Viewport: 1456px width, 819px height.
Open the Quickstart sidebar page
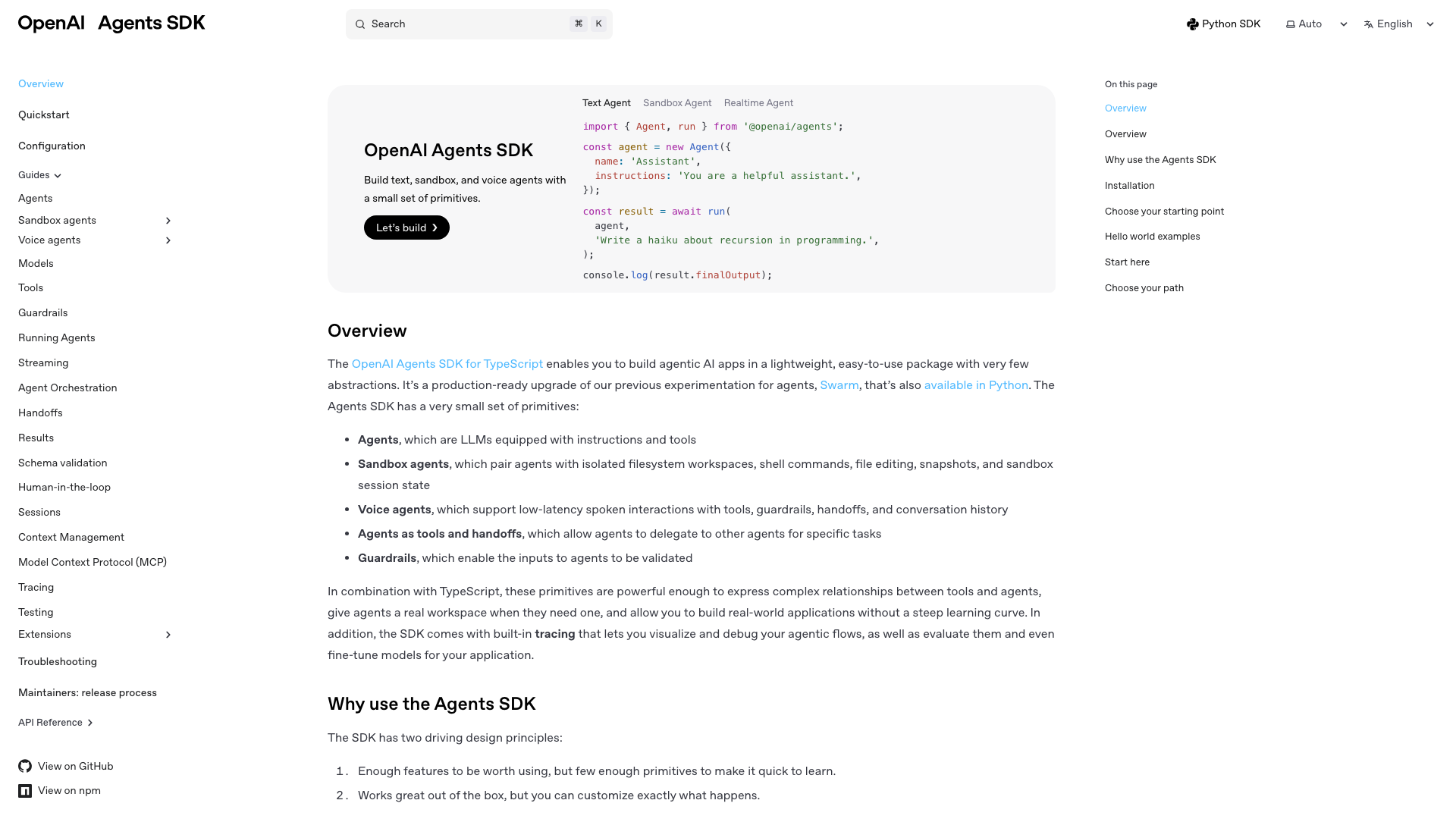point(44,115)
